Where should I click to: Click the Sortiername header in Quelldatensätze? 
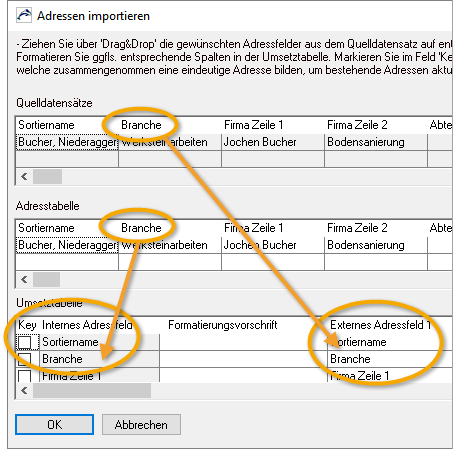(46, 125)
